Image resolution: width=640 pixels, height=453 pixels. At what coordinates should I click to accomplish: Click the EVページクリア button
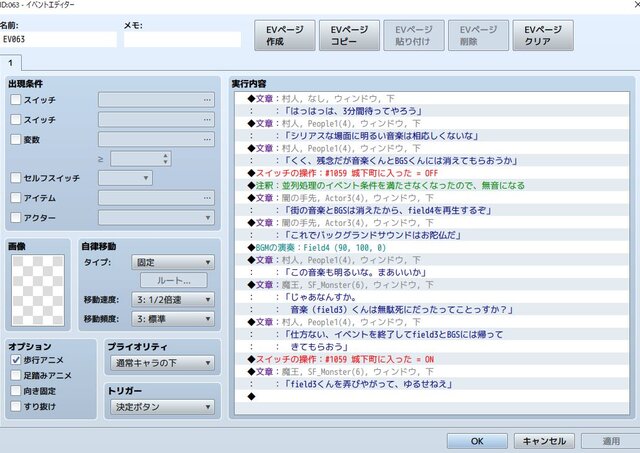(x=543, y=36)
